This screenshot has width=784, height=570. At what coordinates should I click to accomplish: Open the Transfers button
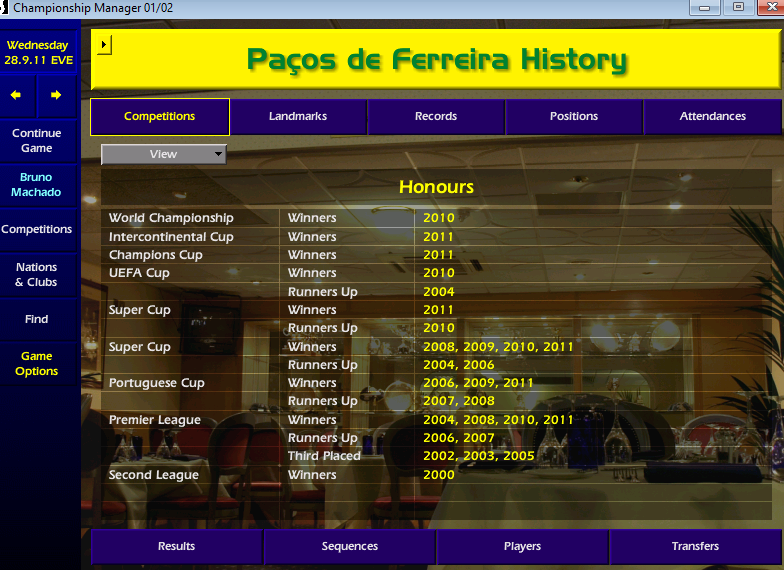click(696, 546)
